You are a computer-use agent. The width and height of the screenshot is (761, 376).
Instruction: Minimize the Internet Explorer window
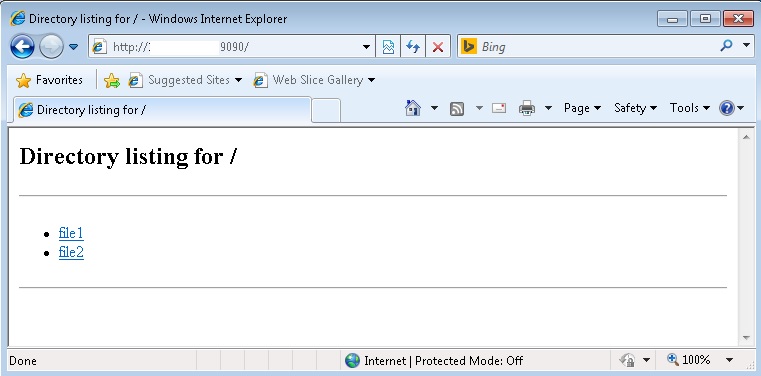click(x=672, y=19)
